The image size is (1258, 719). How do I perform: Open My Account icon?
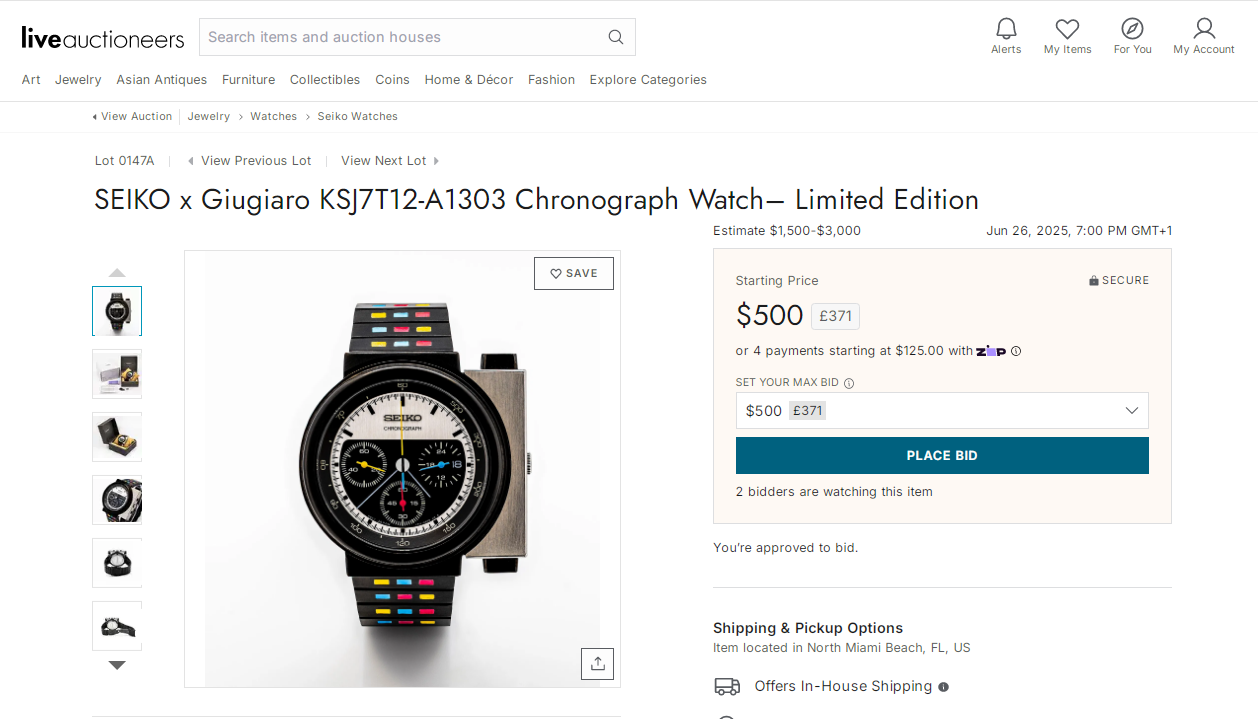coord(1203,29)
